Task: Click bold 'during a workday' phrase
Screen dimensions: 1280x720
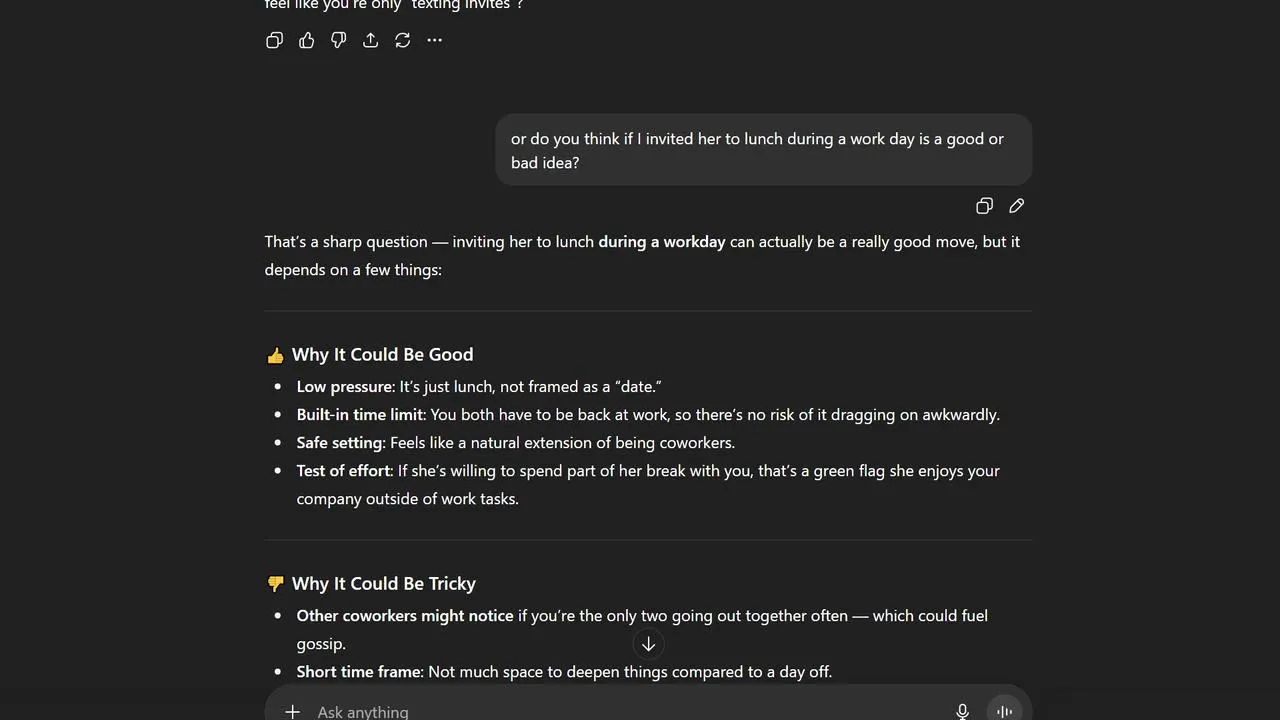Action: 662,241
